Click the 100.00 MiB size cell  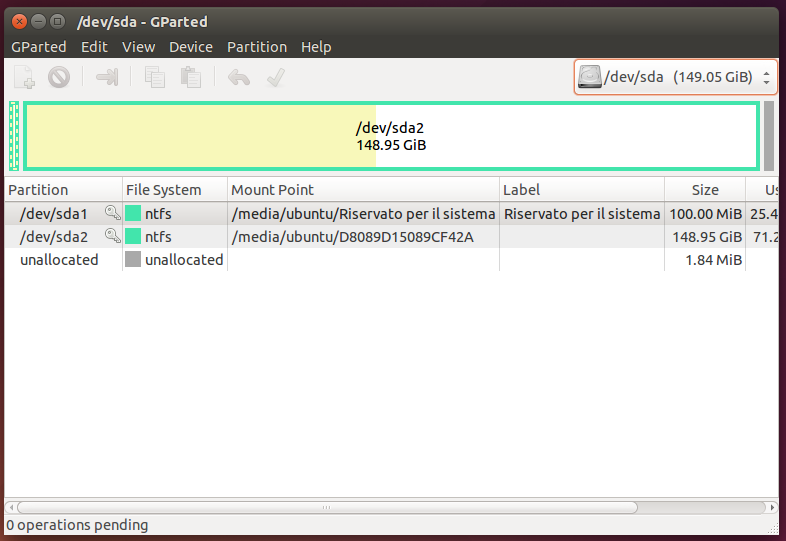(x=705, y=214)
